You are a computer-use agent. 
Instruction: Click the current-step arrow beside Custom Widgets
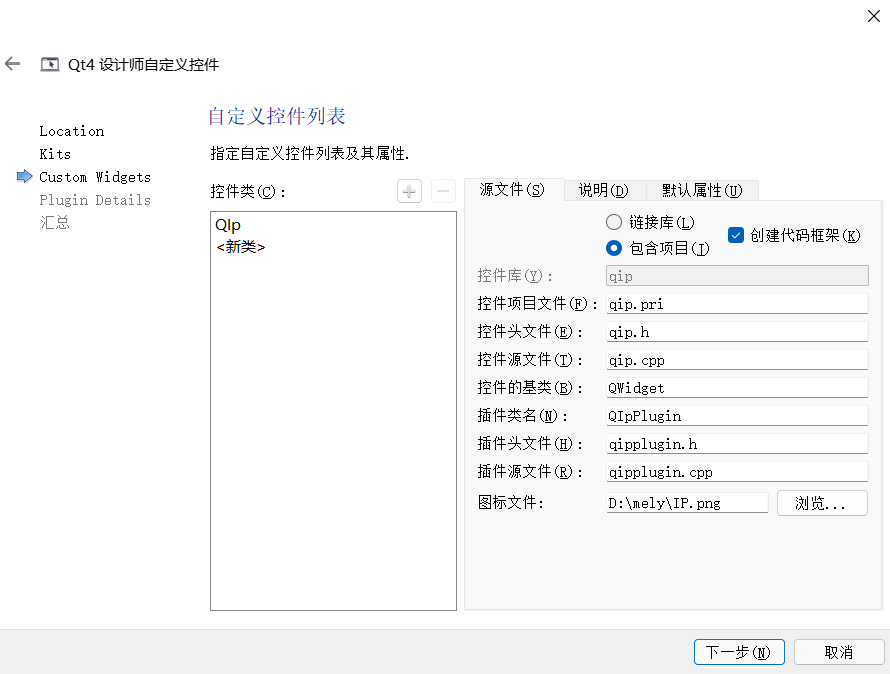coord(24,177)
